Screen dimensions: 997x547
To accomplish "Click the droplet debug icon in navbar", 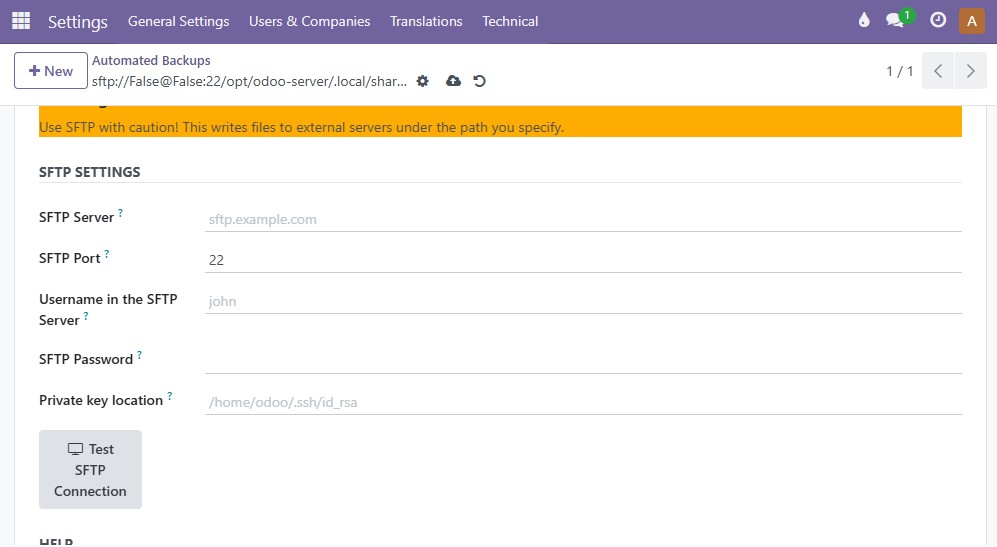I will click(864, 21).
